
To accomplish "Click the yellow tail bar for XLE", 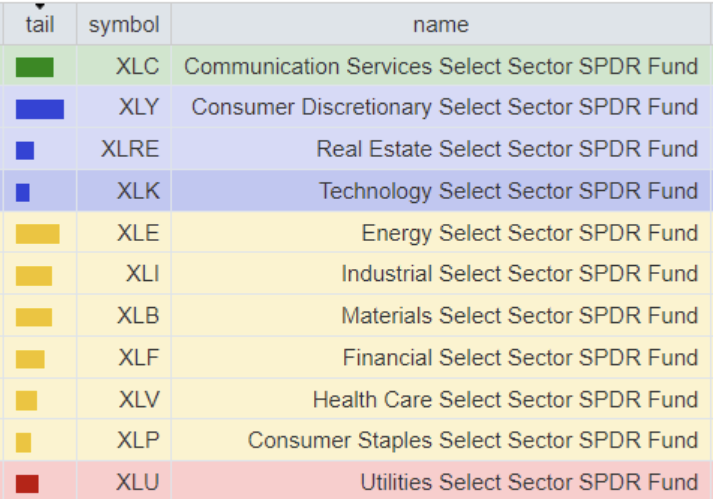I will coord(38,234).
